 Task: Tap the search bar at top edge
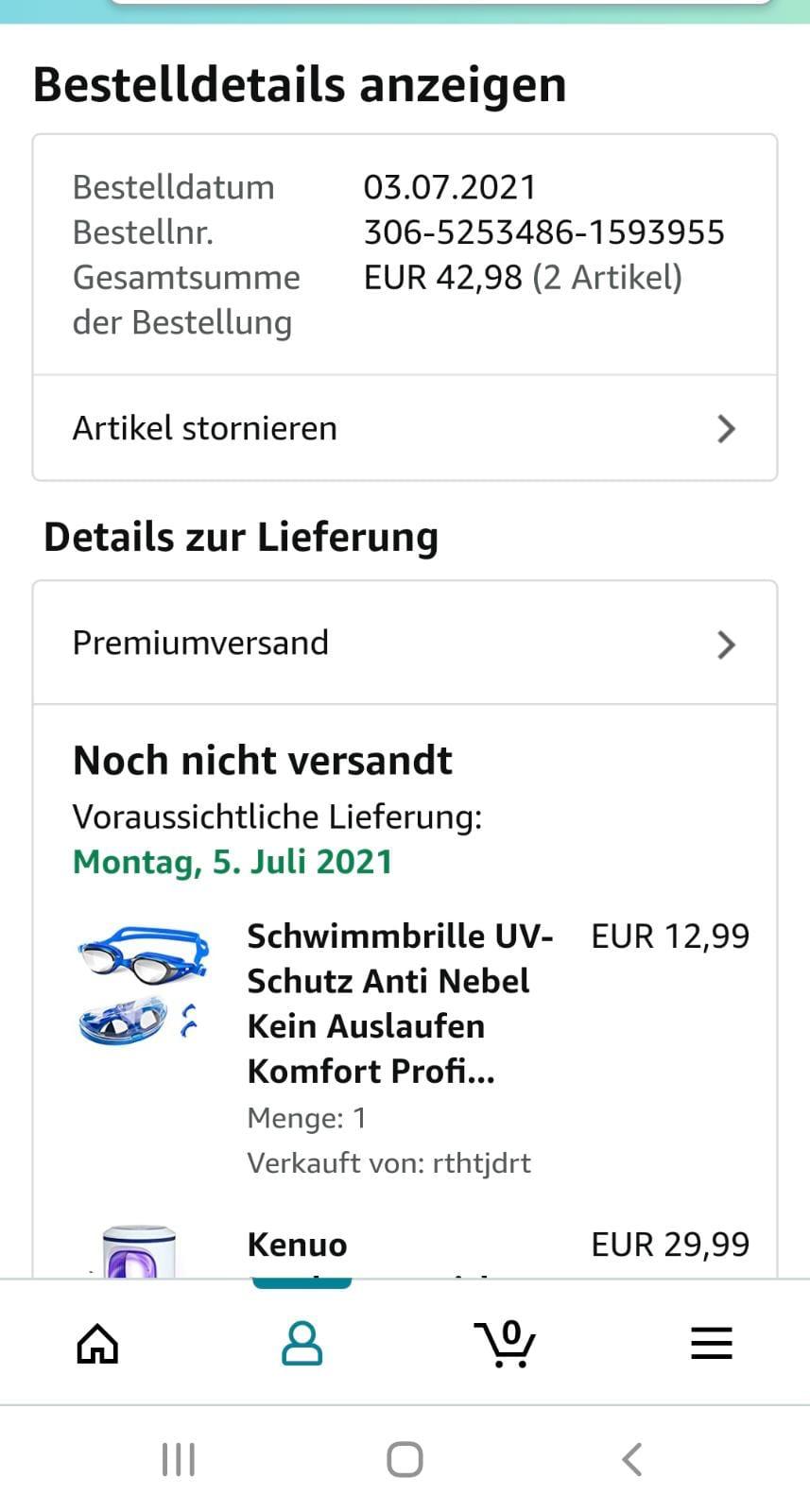(x=441, y=3)
